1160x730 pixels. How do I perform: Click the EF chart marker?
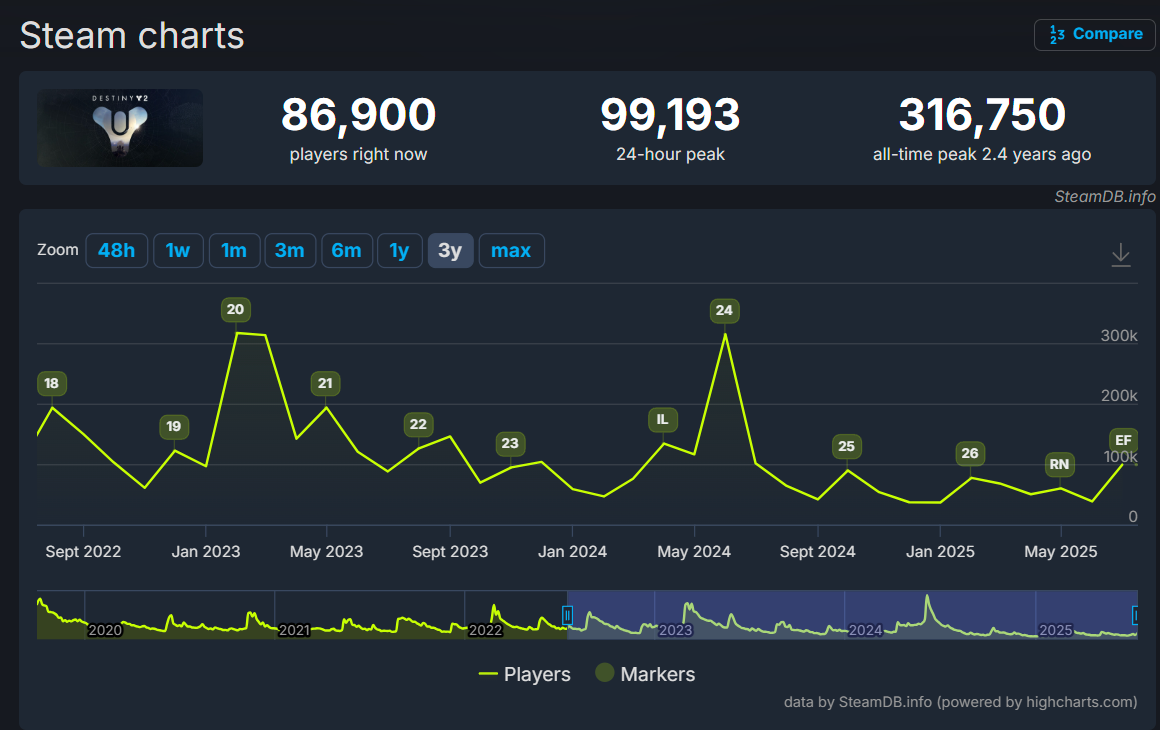point(1123,440)
